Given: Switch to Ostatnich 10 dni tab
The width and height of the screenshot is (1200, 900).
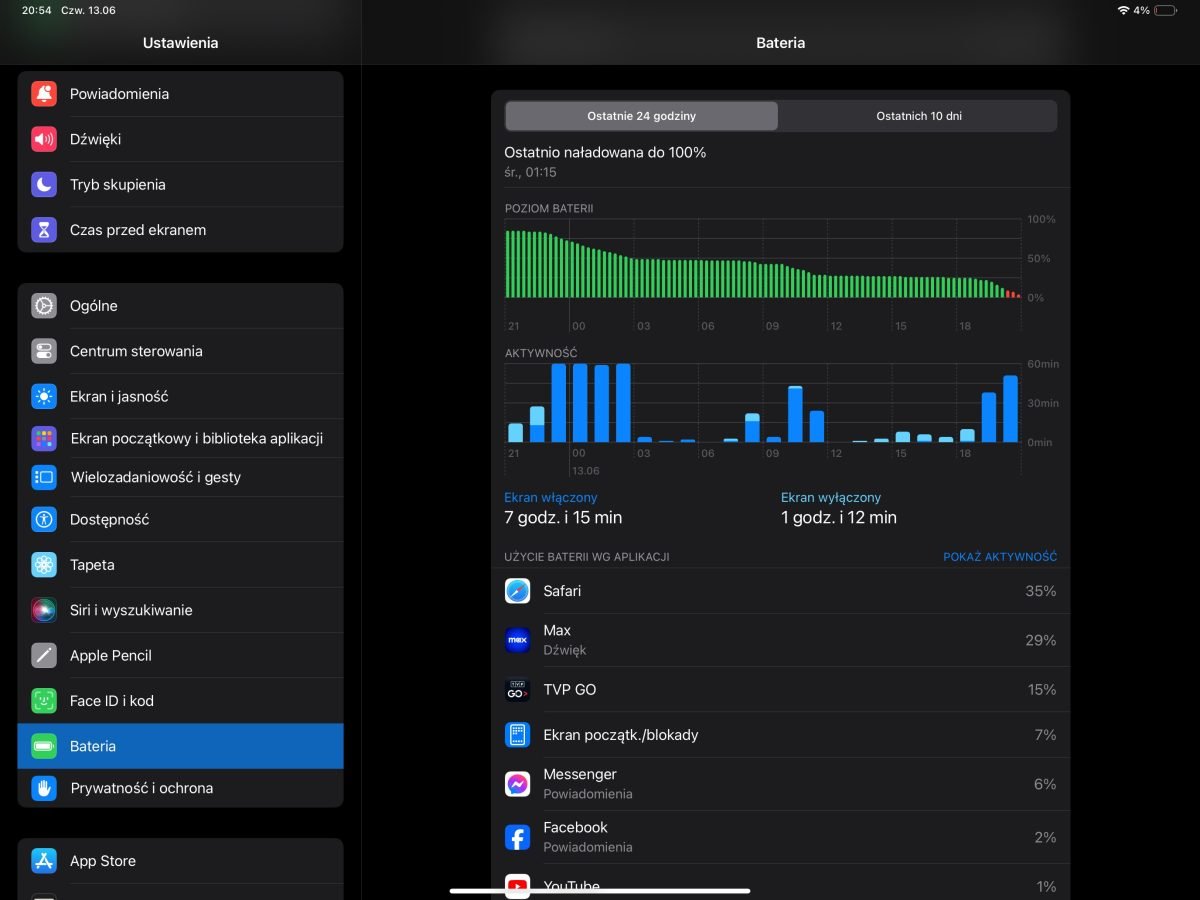Looking at the screenshot, I should coord(919,116).
